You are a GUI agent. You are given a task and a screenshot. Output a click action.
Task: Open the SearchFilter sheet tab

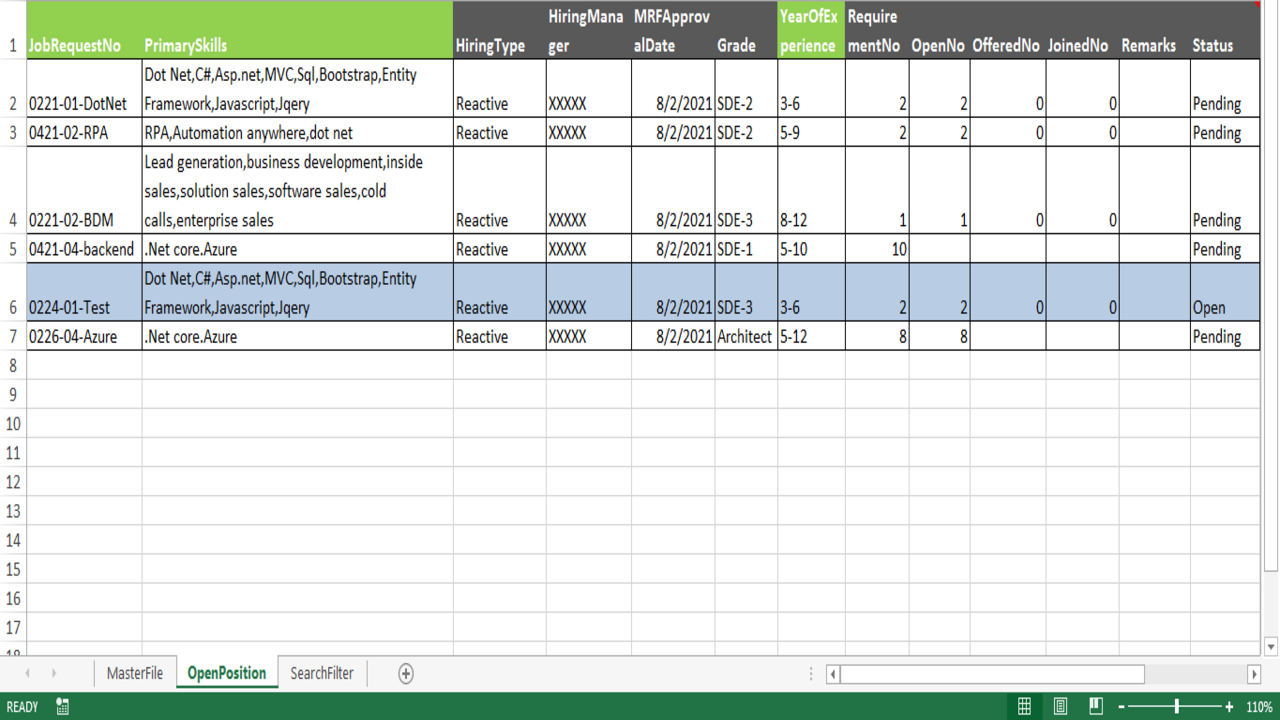tap(321, 674)
